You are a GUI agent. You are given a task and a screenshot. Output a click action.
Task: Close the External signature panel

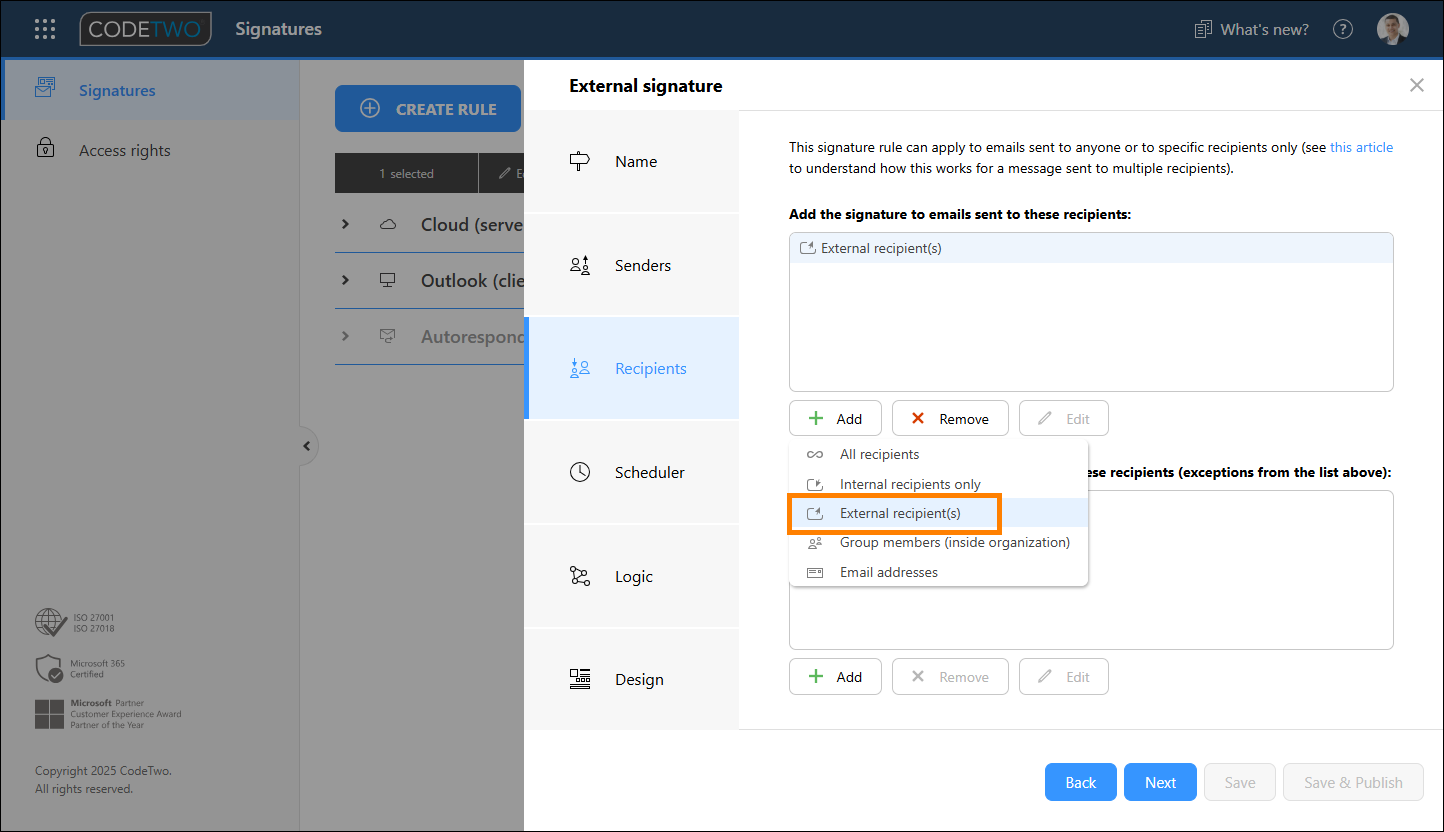[x=1416, y=85]
